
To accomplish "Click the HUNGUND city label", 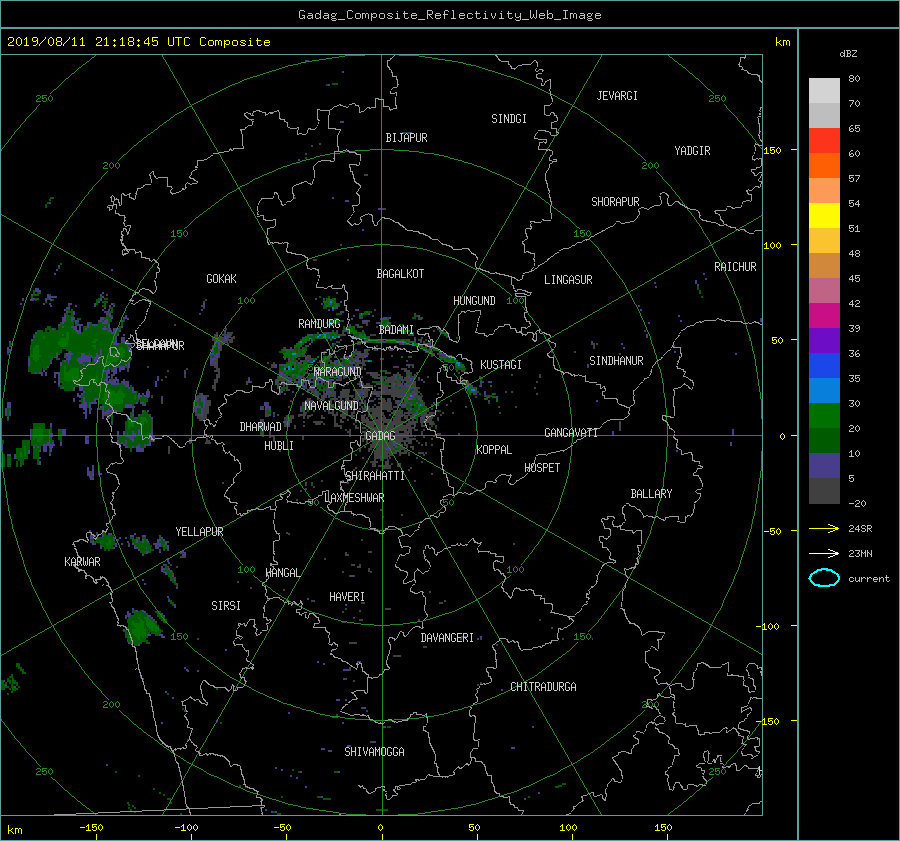I will point(474,301).
